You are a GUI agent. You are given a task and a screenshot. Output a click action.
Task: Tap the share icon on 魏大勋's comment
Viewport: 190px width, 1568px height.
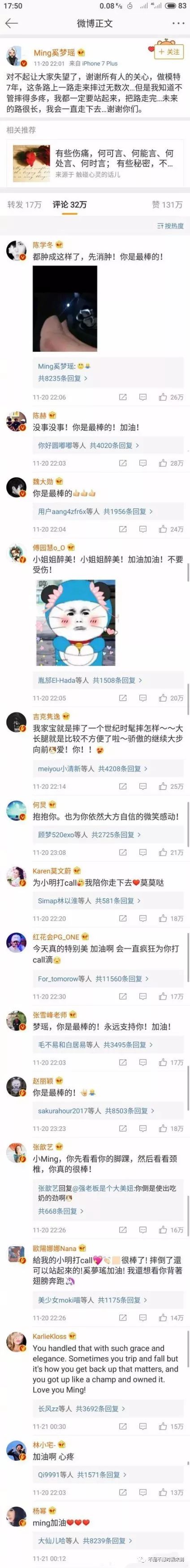[x=122, y=529]
